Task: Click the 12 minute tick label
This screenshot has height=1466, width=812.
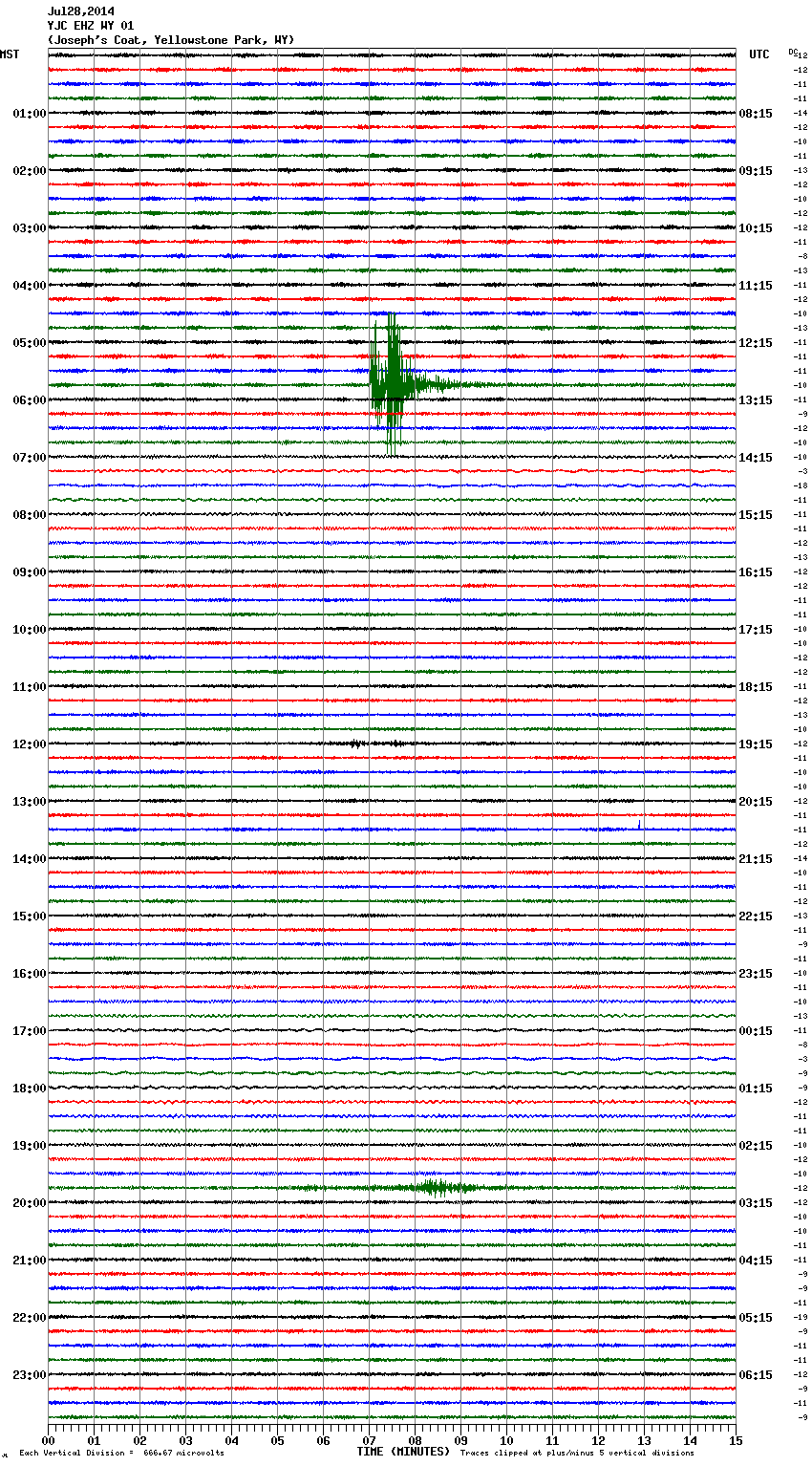Action: coord(598,1440)
